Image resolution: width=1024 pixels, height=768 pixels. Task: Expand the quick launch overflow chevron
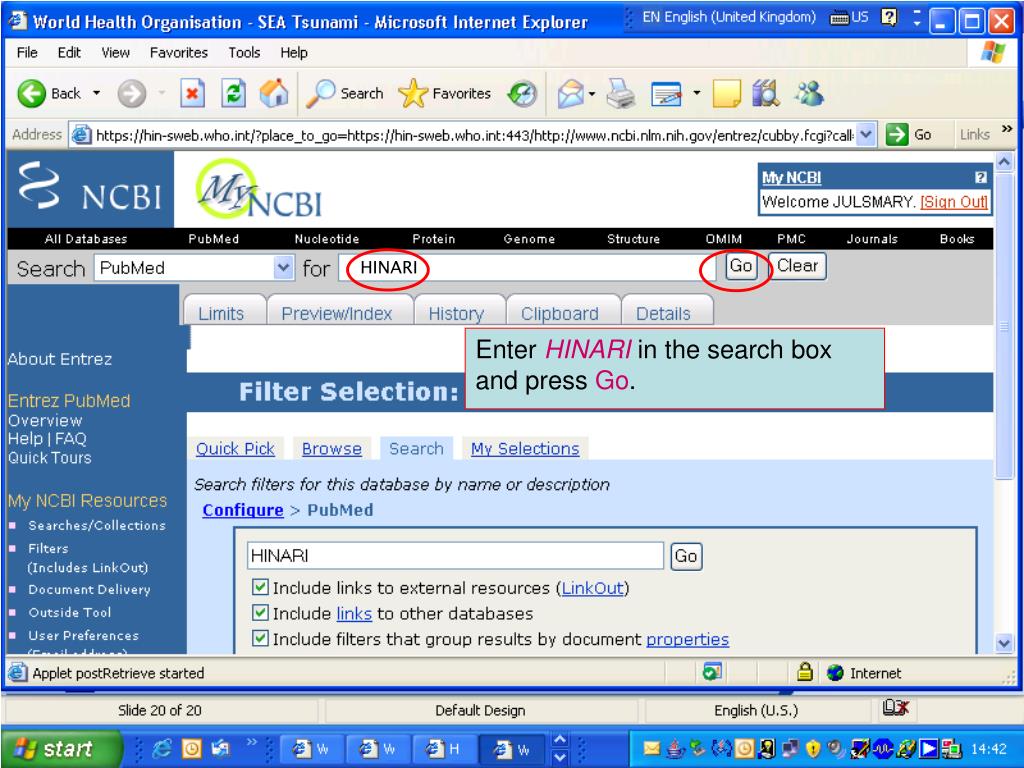pos(251,742)
